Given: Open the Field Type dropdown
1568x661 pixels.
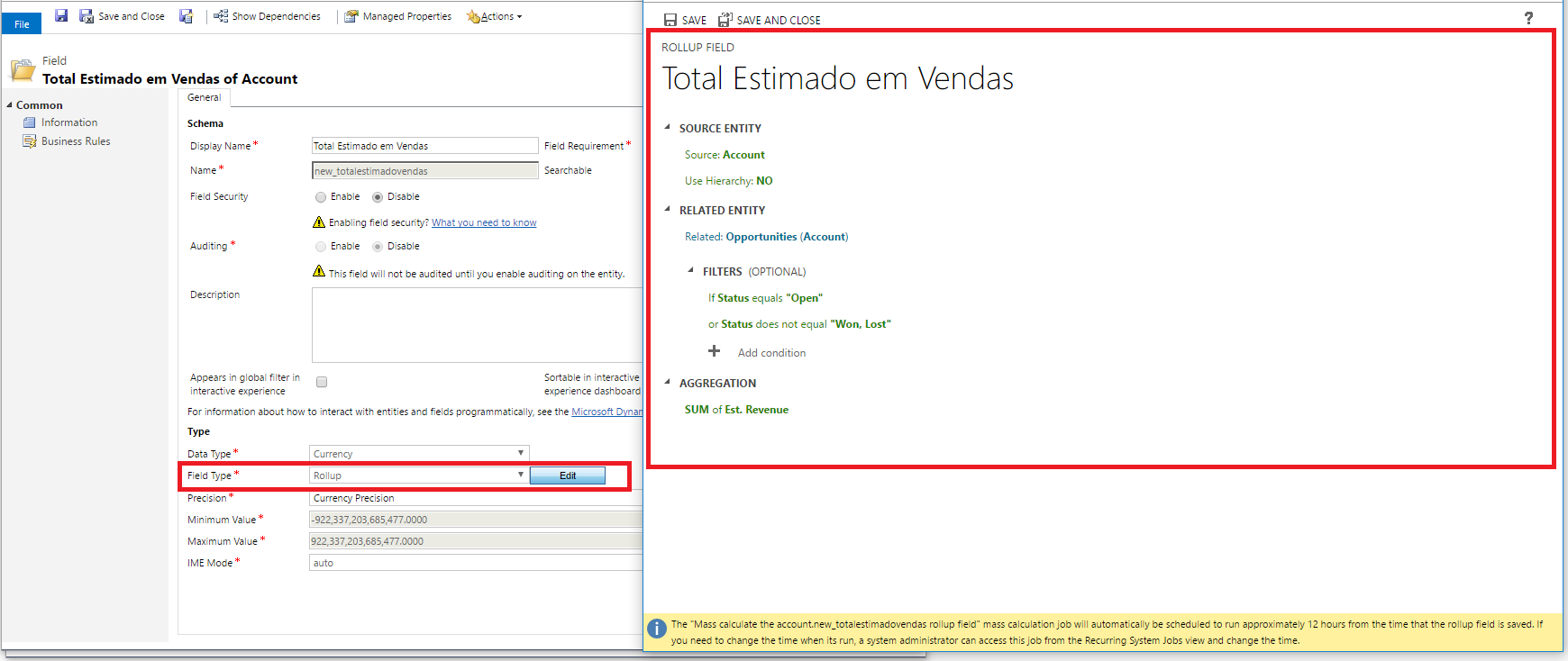Looking at the screenshot, I should point(419,475).
